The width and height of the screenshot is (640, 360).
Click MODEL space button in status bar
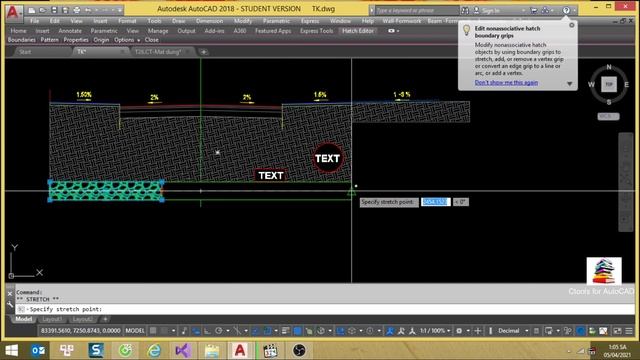135,331
